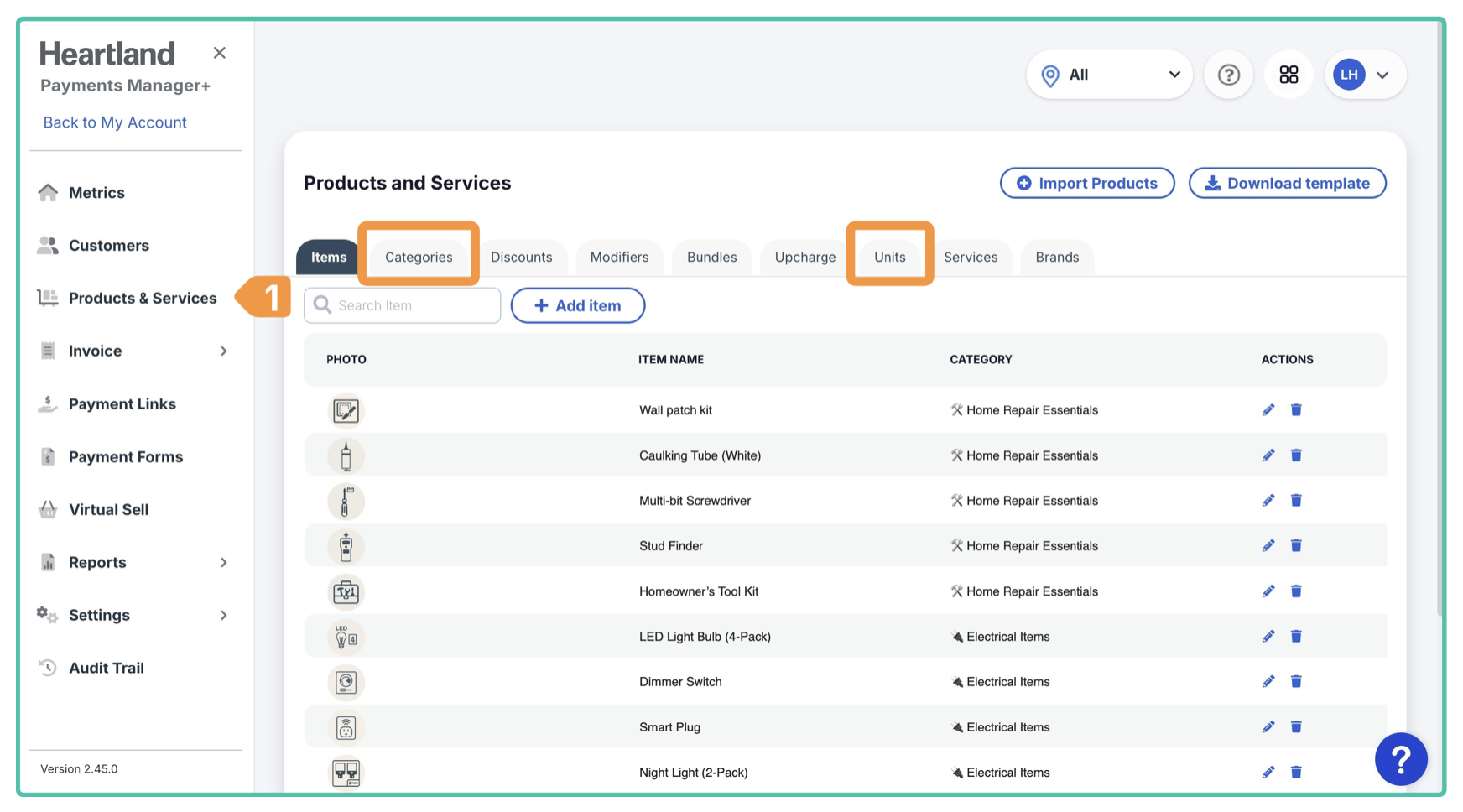Open the help question mark icon in header
The width and height of the screenshot is (1463, 812).
point(1228,75)
